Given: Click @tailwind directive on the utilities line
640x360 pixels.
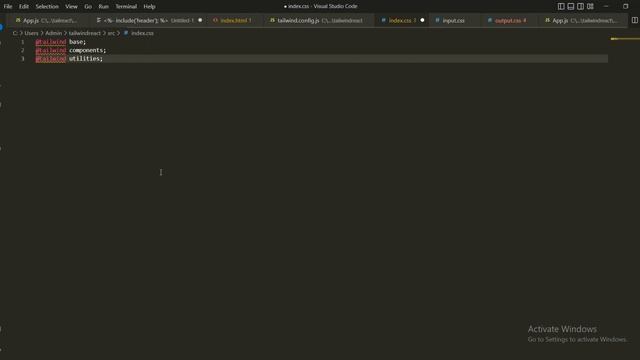Looking at the screenshot, I should tap(51, 59).
